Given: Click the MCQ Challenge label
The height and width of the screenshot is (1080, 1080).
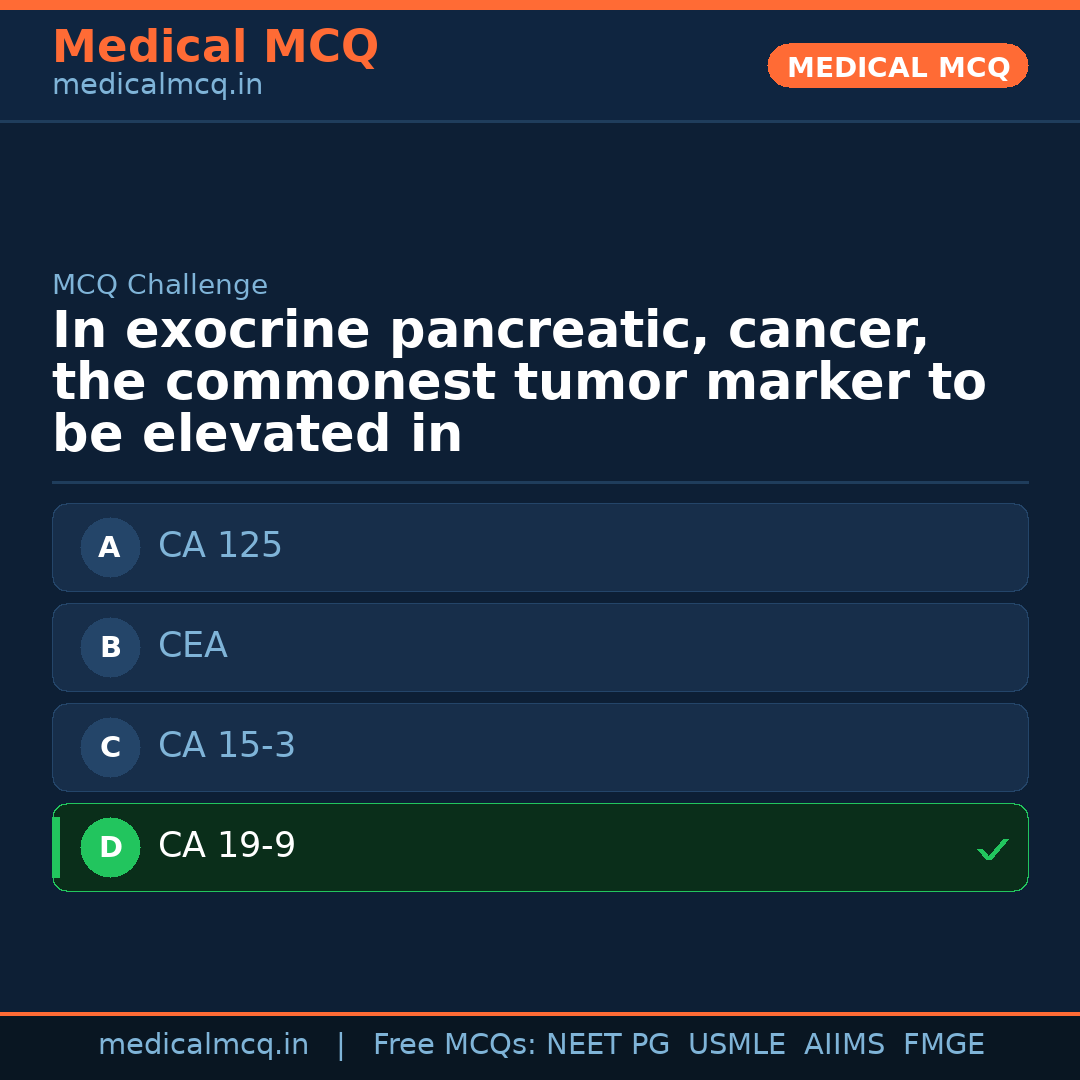Looking at the screenshot, I should pos(160,286).
